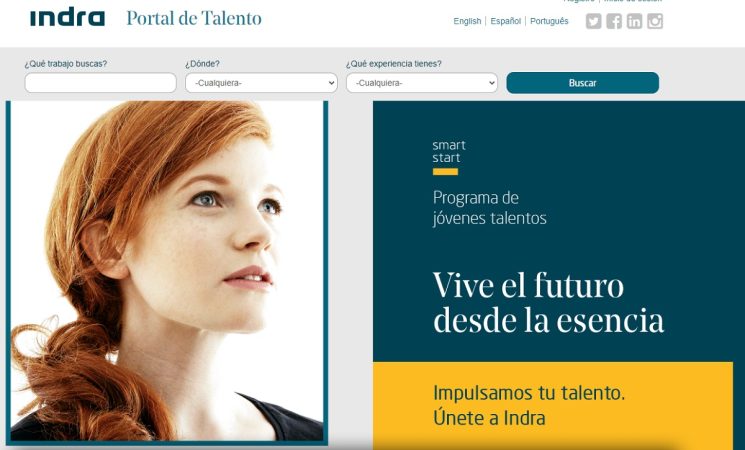Switch site language to Español
The width and height of the screenshot is (745, 450).
(506, 21)
